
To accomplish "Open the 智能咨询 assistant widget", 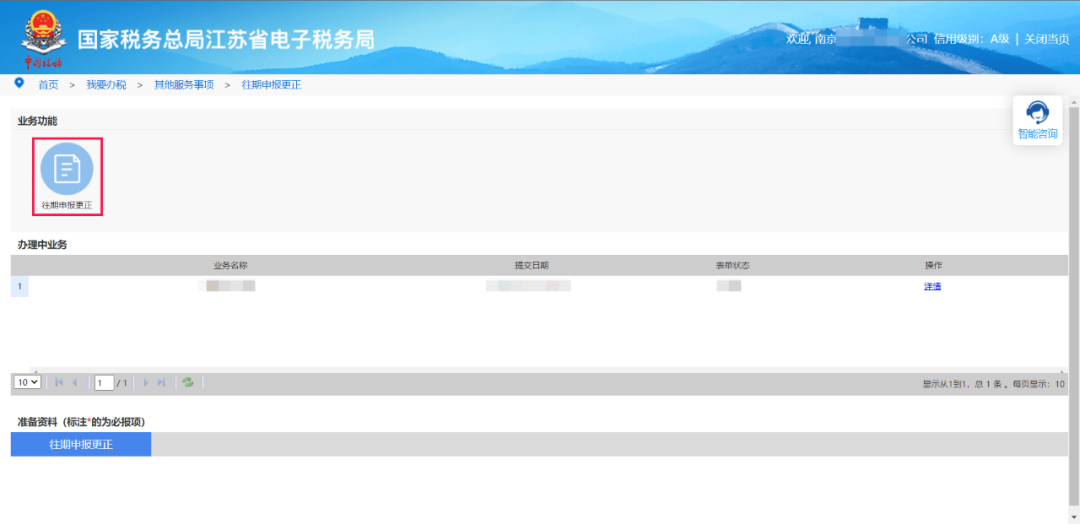I will click(x=1037, y=120).
